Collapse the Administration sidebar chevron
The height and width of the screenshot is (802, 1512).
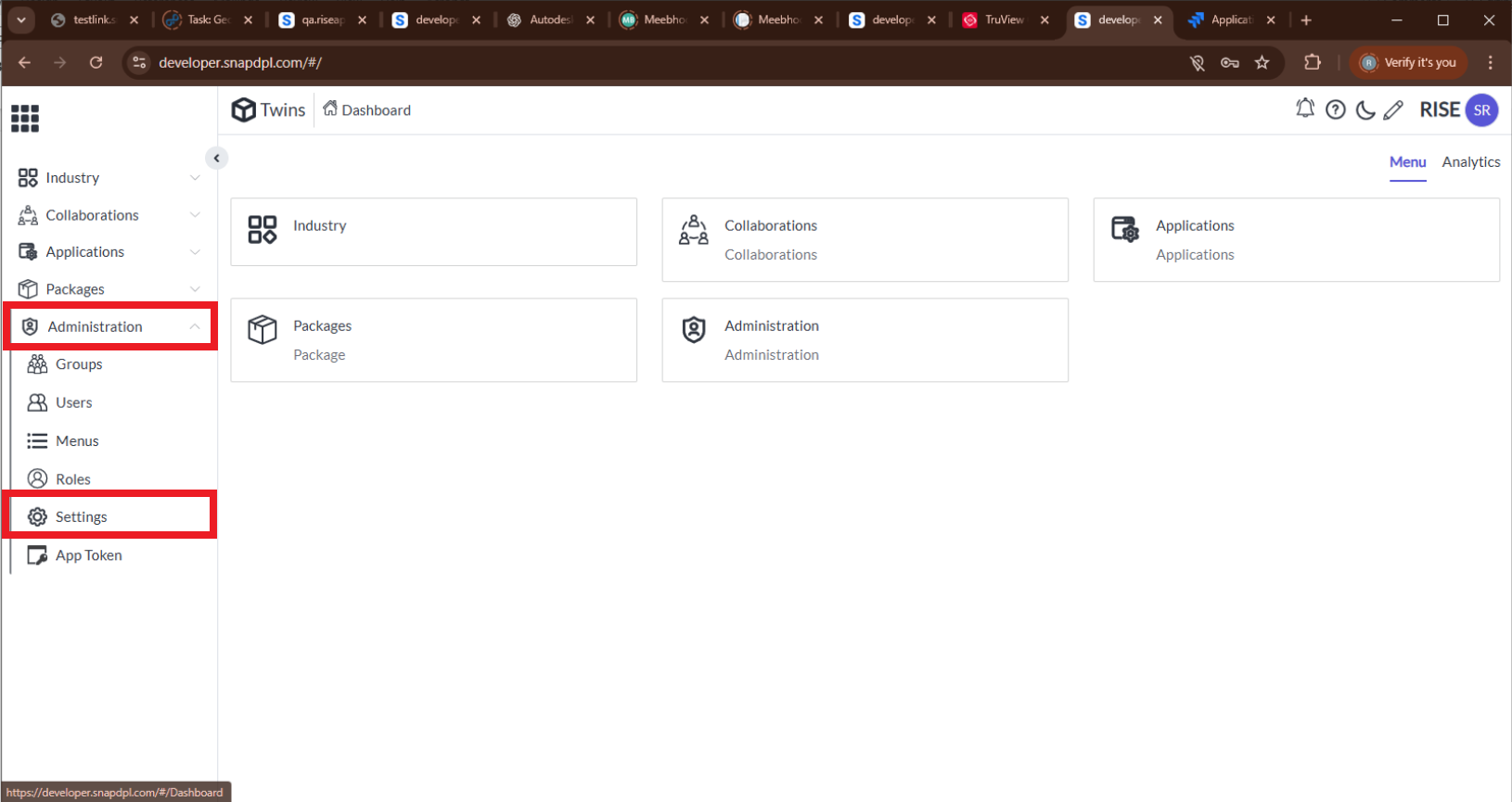pos(195,326)
